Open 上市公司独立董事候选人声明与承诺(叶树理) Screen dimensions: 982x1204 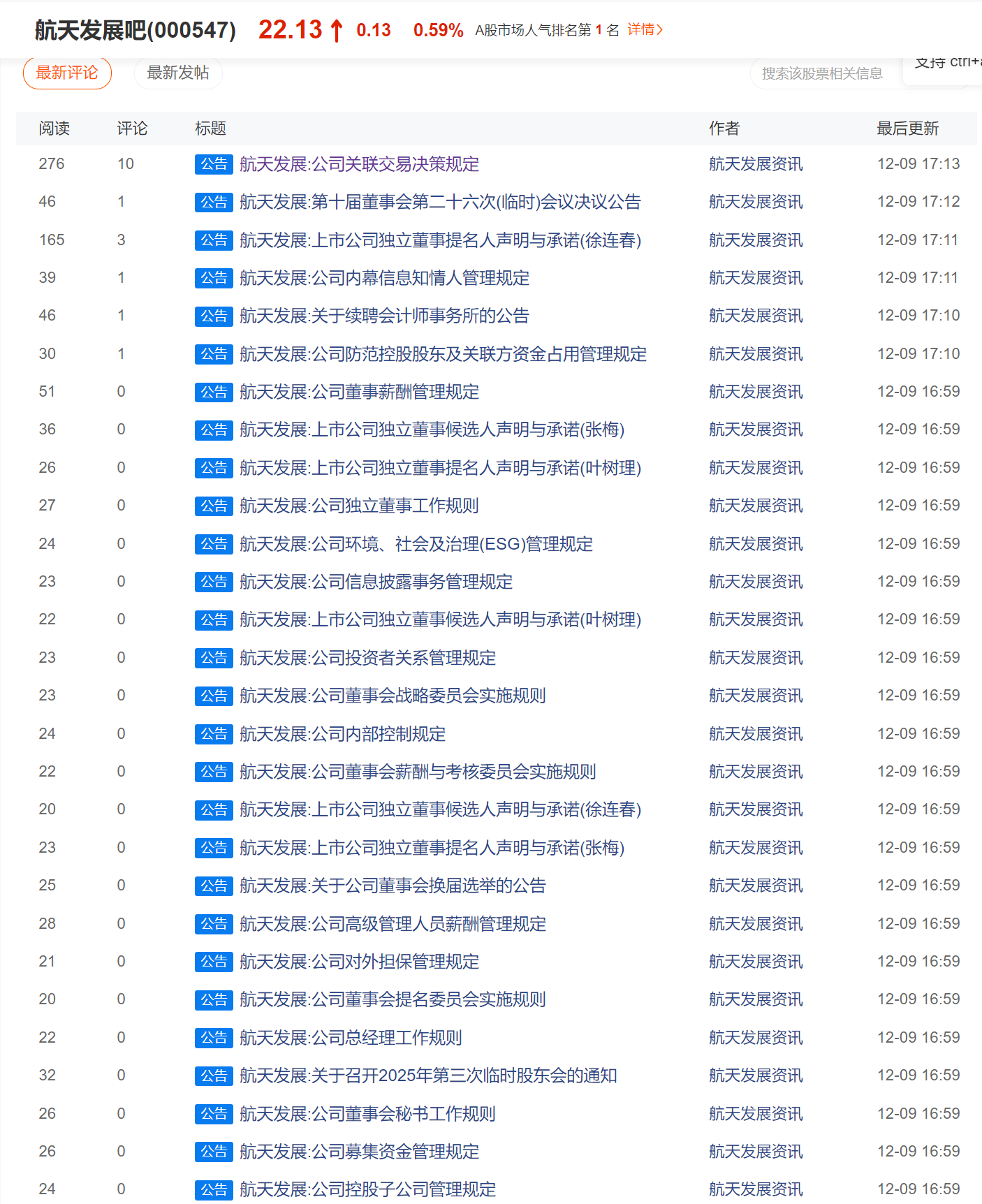point(440,619)
